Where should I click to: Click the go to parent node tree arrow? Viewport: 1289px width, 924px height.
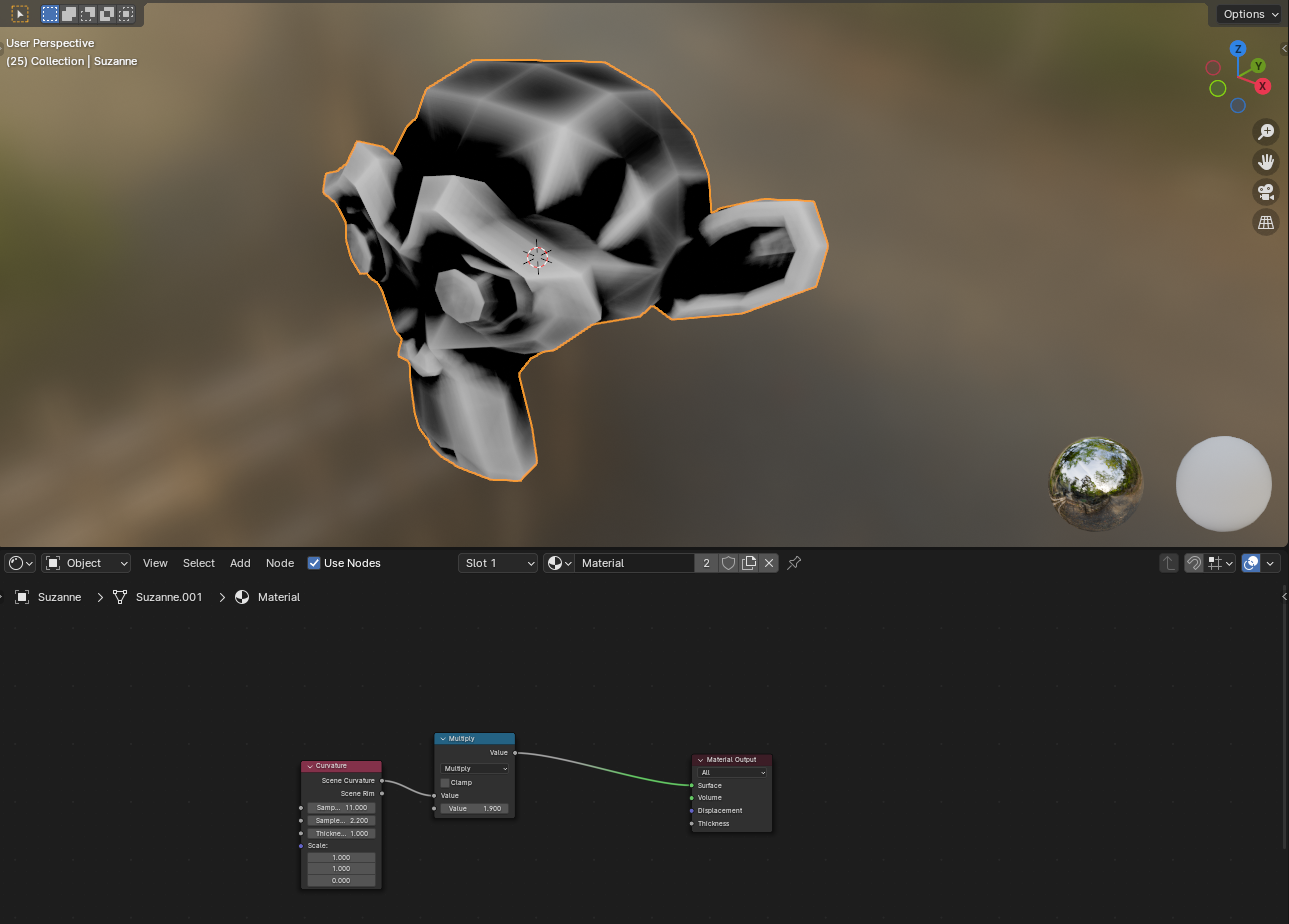click(x=1168, y=563)
